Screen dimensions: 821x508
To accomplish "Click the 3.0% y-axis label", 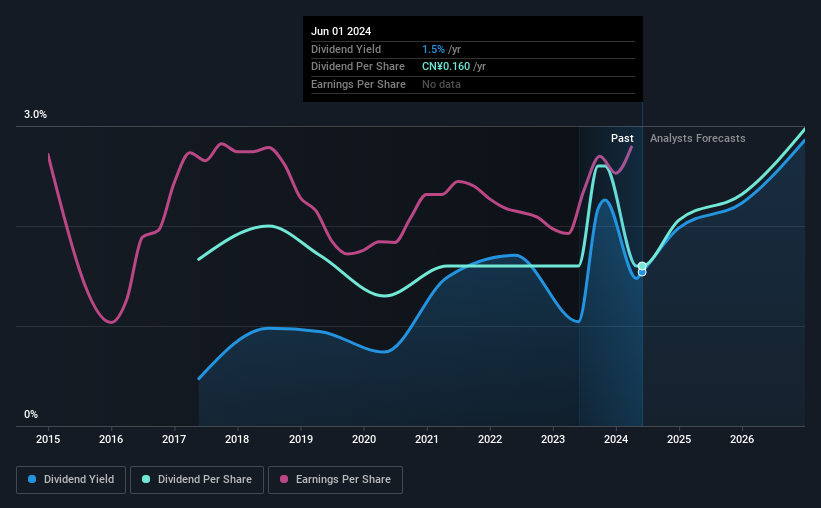I will coord(35,115).
